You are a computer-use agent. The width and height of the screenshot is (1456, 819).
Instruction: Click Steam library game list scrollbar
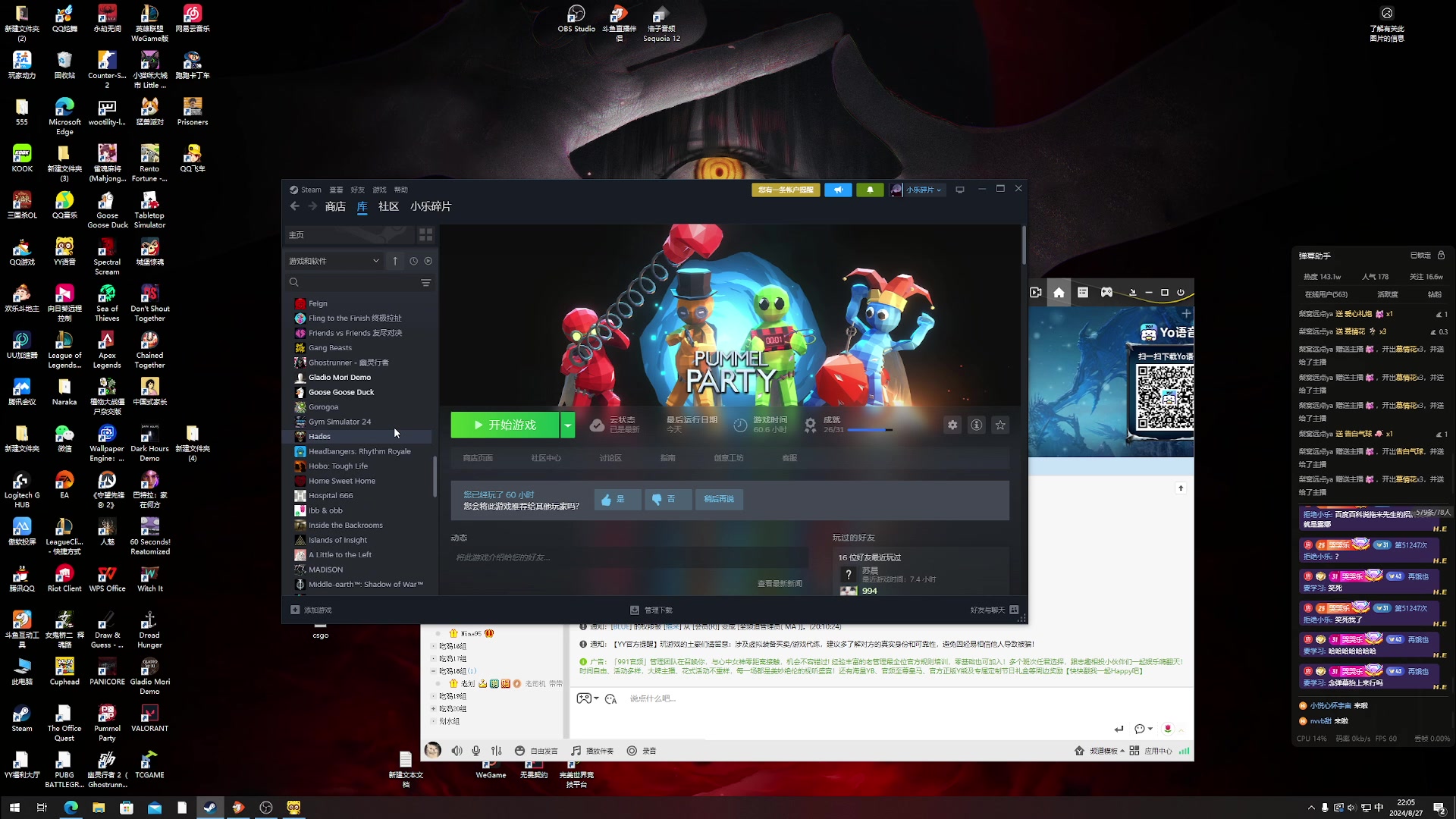click(x=435, y=476)
